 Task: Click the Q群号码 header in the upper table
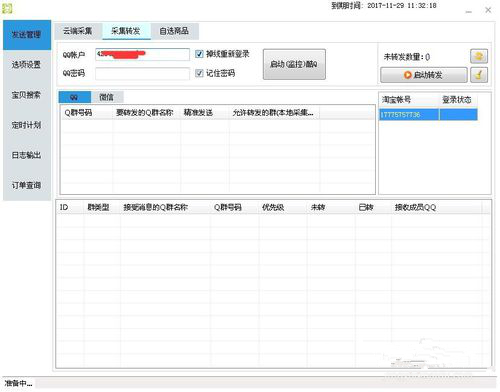(x=87, y=113)
